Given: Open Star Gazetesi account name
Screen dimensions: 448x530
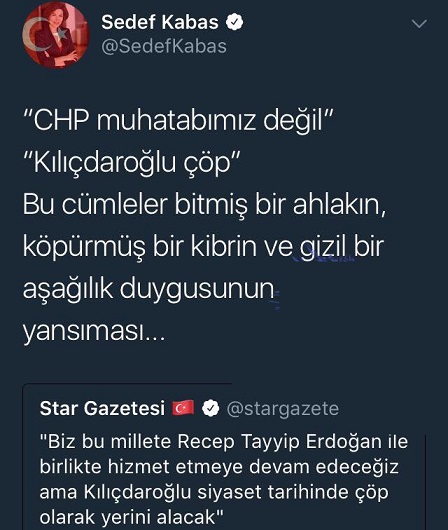Looking at the screenshot, I should coord(102,408).
